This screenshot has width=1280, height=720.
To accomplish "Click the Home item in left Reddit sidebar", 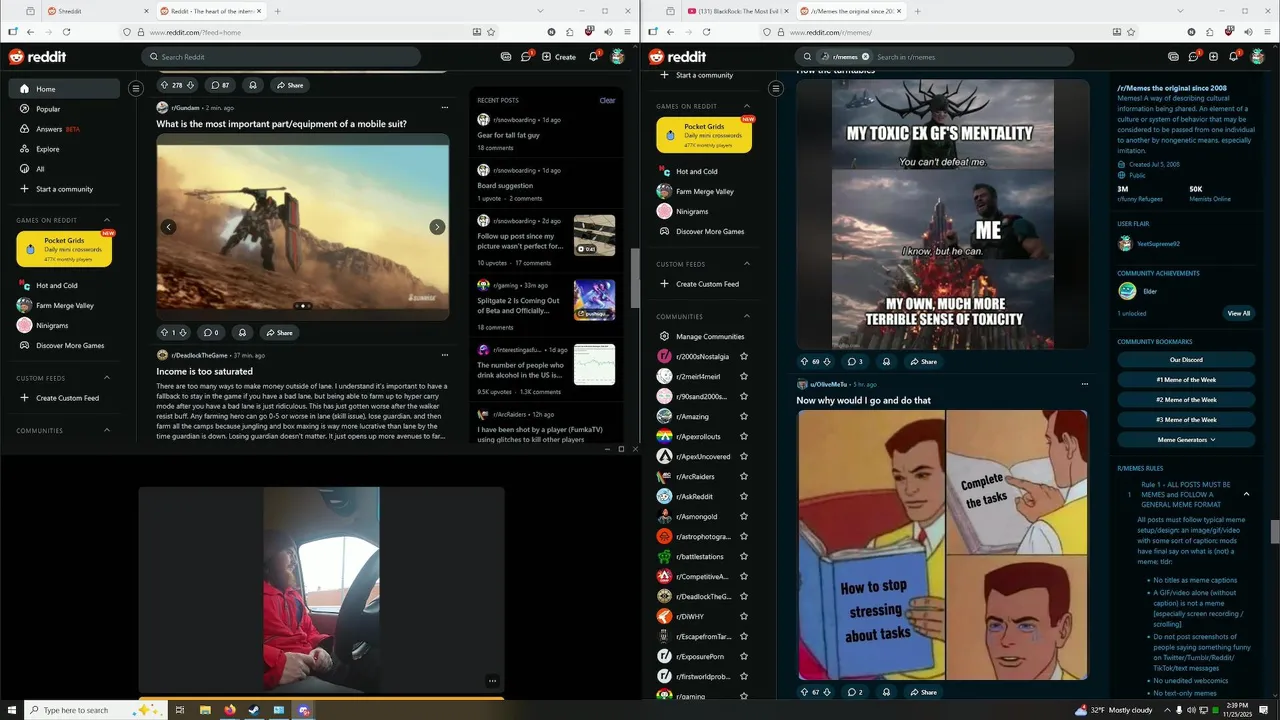I will pyautogui.click(x=64, y=89).
